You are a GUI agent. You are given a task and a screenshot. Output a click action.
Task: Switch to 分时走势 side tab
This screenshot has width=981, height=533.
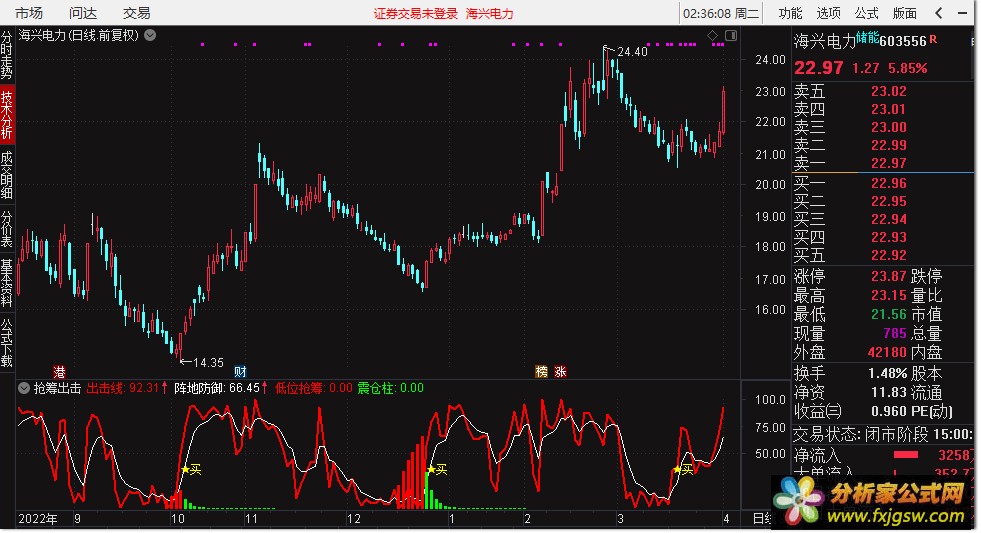click(x=7, y=56)
